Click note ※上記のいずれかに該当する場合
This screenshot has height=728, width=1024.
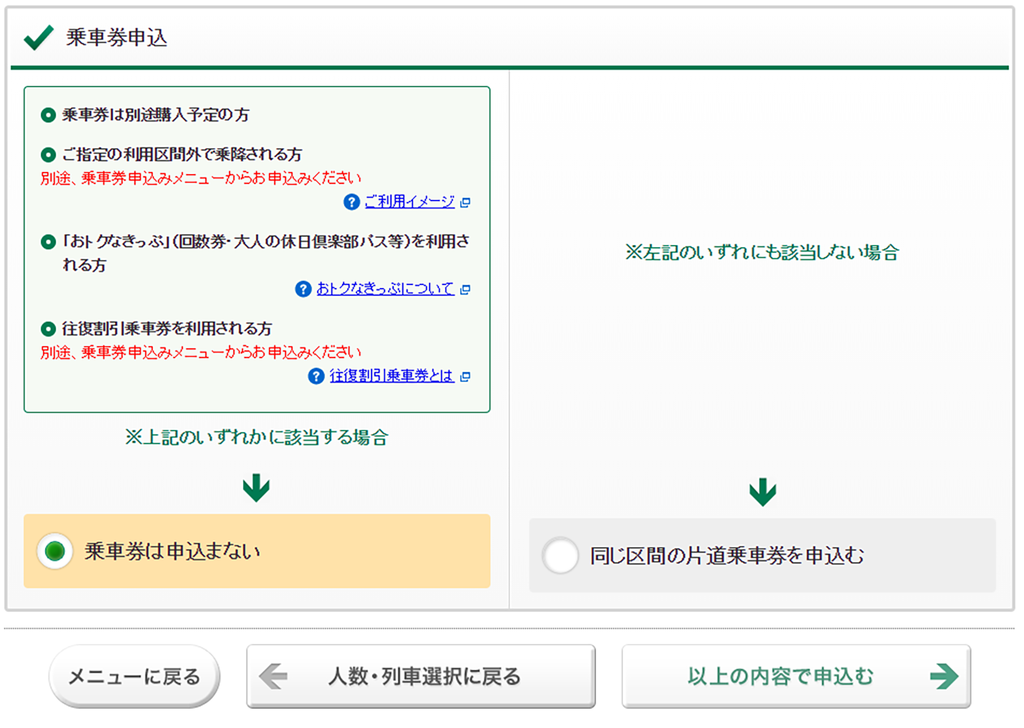(x=257, y=437)
